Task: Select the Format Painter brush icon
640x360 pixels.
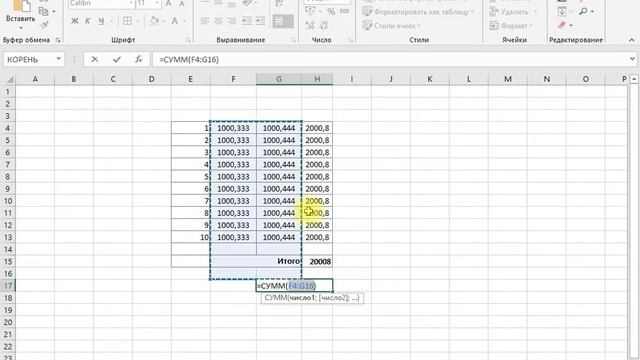Action: (44, 24)
